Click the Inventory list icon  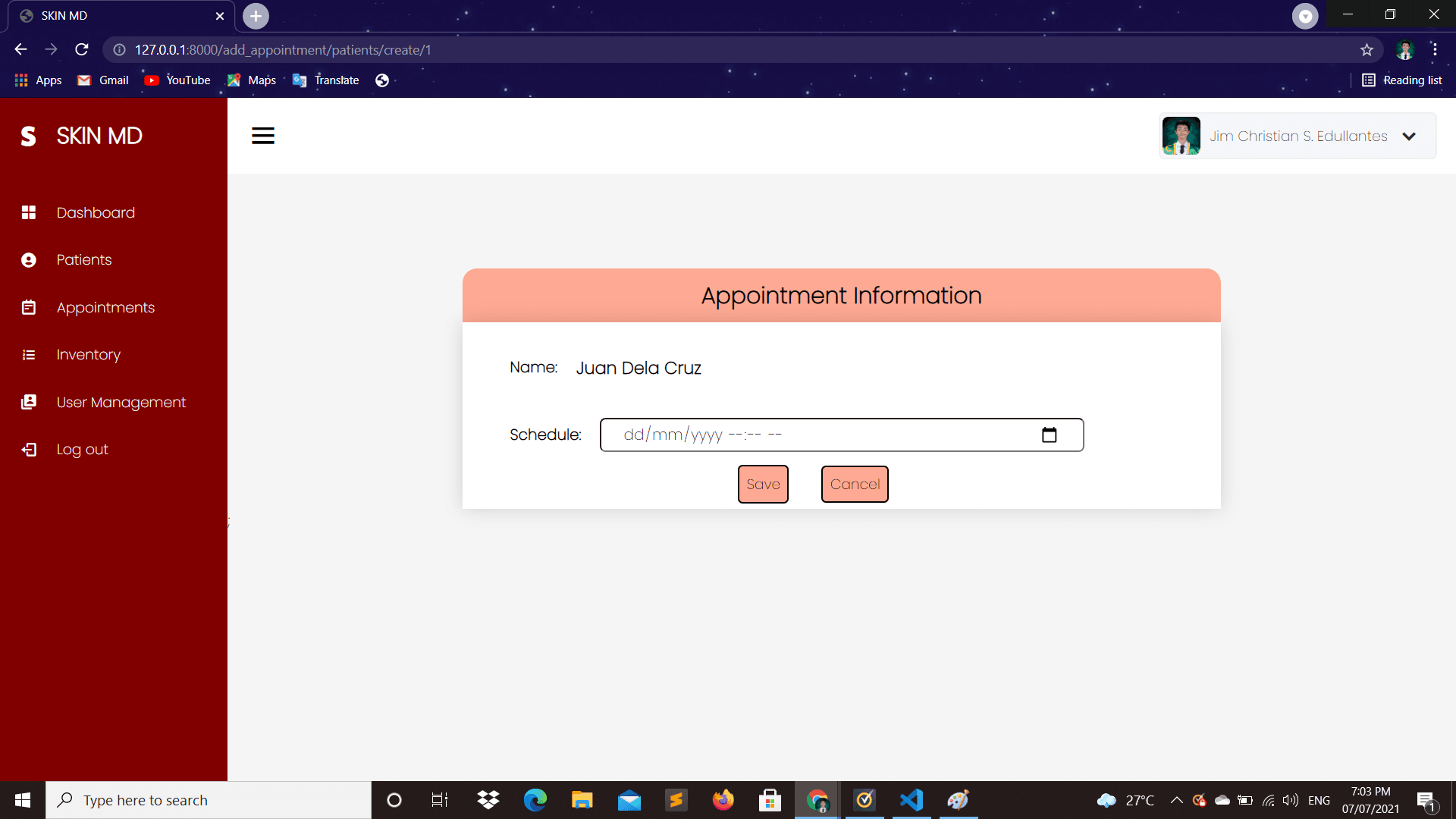click(28, 354)
